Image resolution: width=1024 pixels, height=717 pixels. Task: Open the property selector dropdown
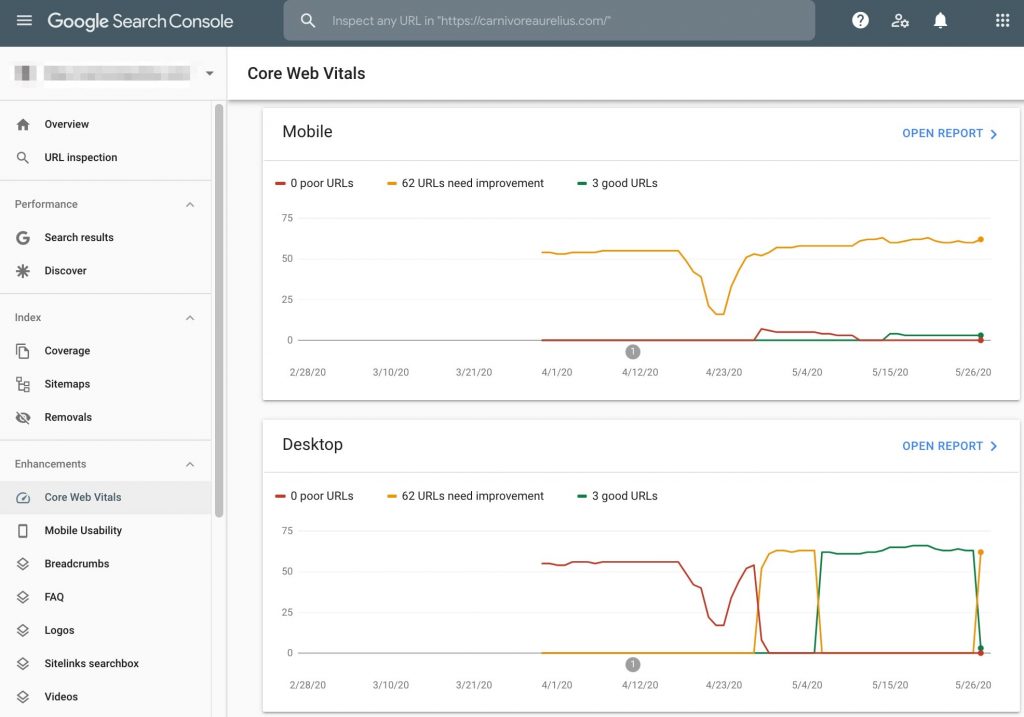(x=209, y=73)
